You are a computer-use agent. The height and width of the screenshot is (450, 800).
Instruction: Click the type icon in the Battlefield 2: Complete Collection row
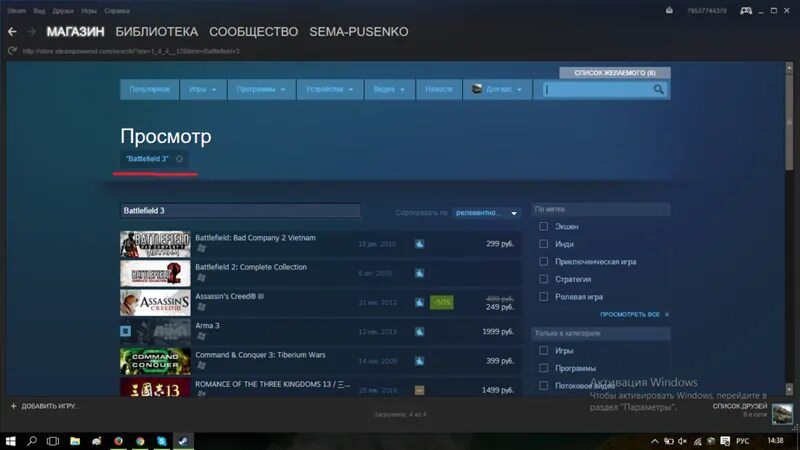pos(419,273)
